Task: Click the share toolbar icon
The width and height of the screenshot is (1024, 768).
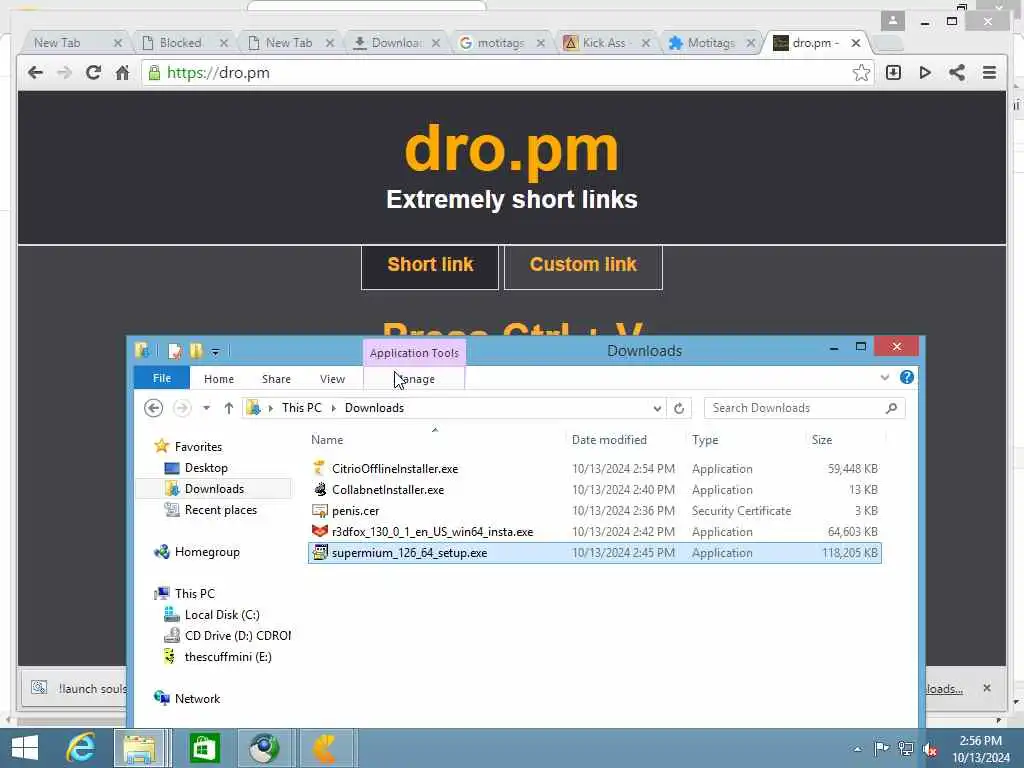Action: coord(957,72)
